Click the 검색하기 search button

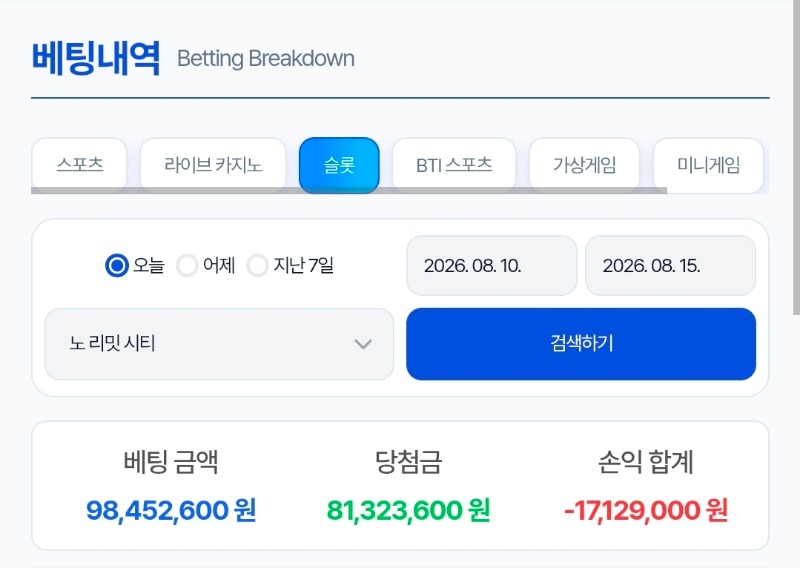pyautogui.click(x=581, y=344)
